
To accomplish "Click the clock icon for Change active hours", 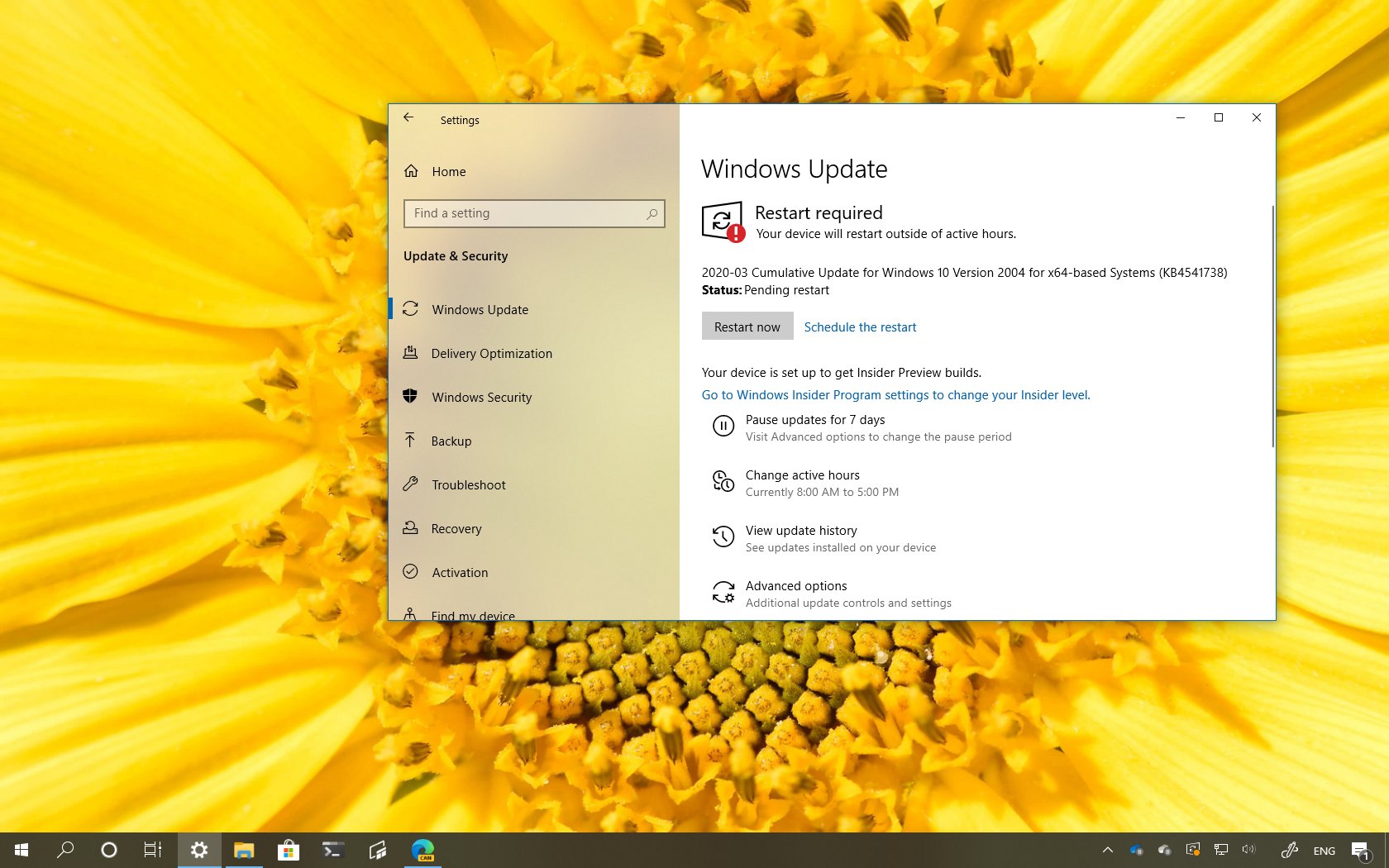I will pos(723,481).
